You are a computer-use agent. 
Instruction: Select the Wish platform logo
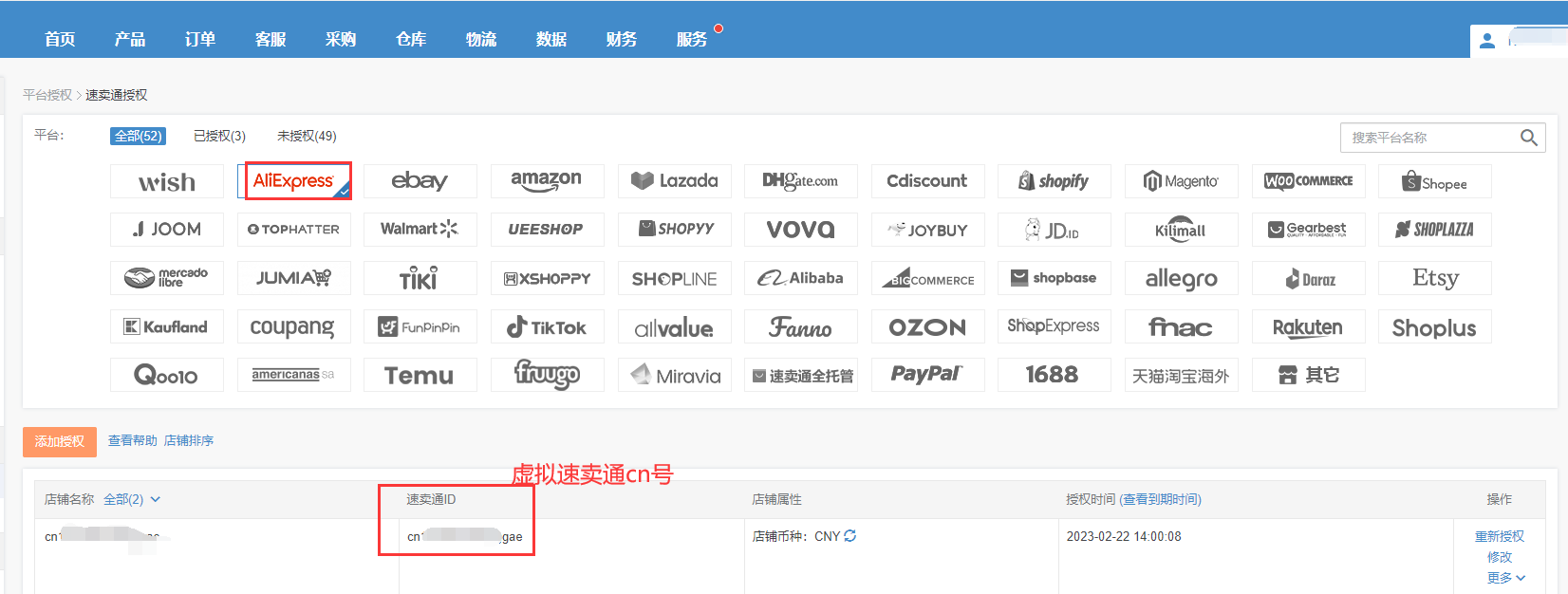coord(167,181)
